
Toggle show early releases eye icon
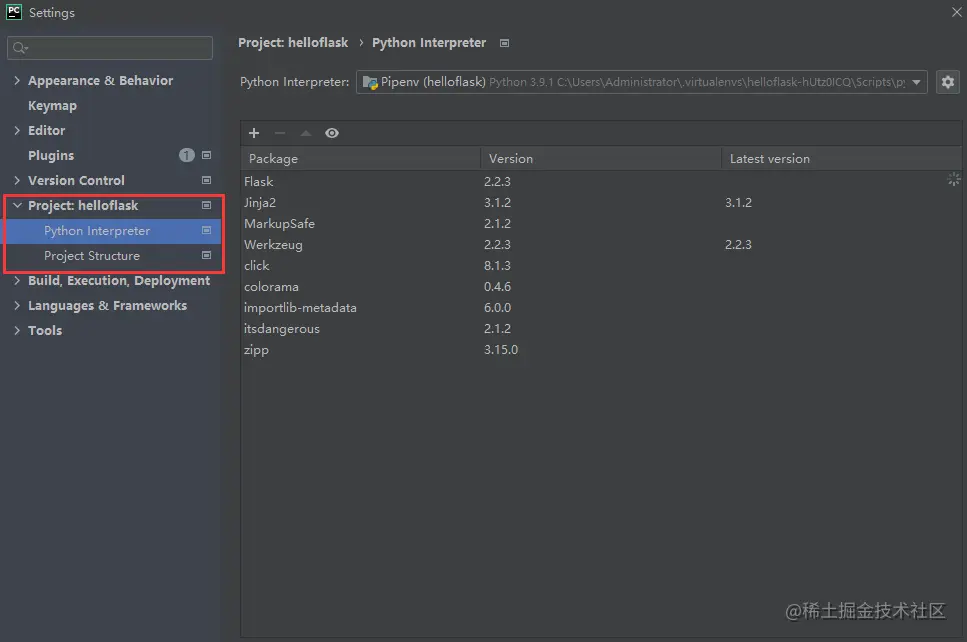332,133
